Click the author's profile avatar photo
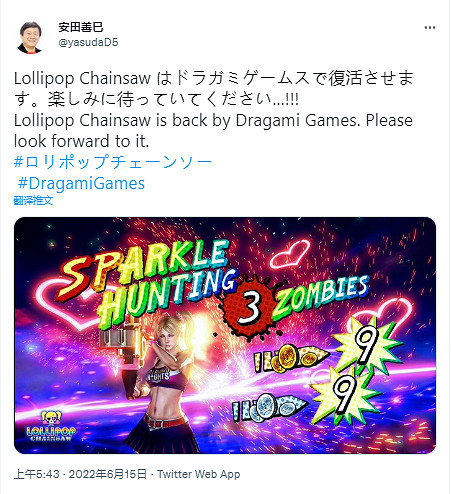Image resolution: width=451 pixels, height=494 pixels. 30,37
